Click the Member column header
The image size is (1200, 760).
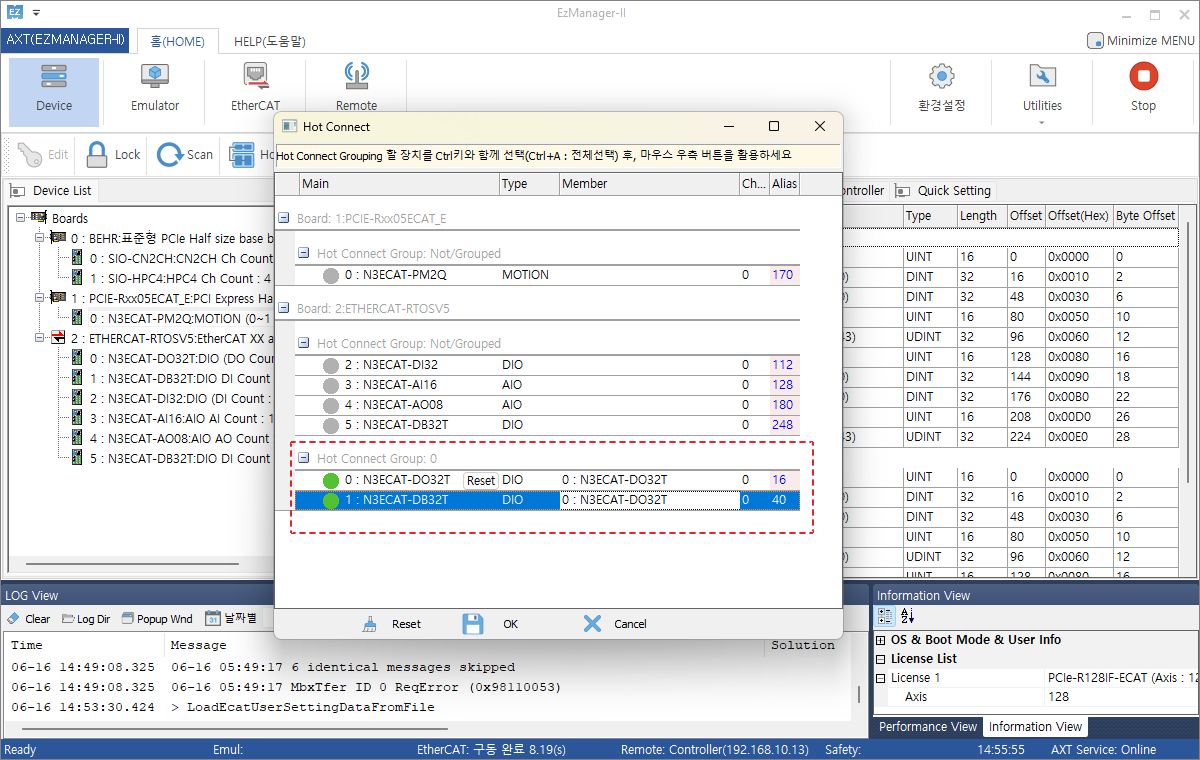(x=648, y=184)
